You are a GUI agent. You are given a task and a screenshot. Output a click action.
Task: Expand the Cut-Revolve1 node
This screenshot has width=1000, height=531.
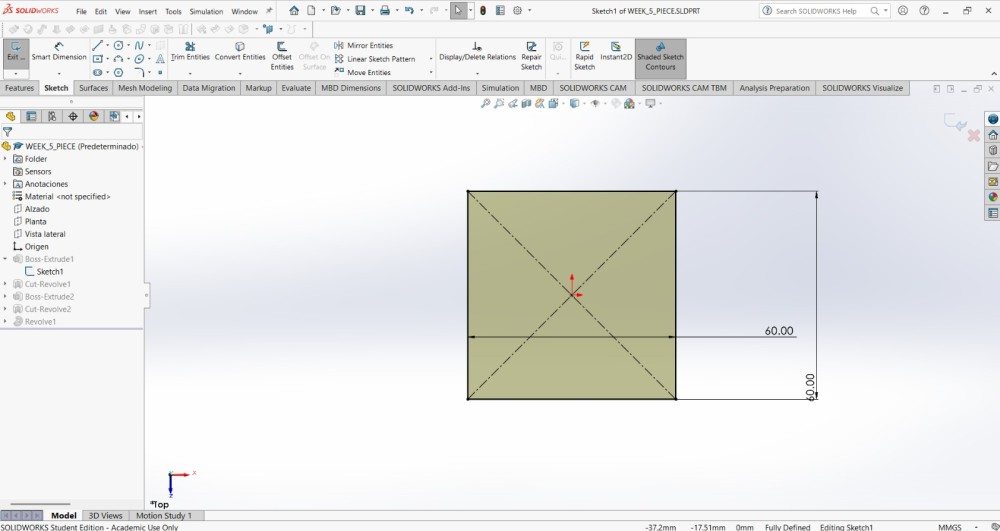pyautogui.click(x=5, y=284)
